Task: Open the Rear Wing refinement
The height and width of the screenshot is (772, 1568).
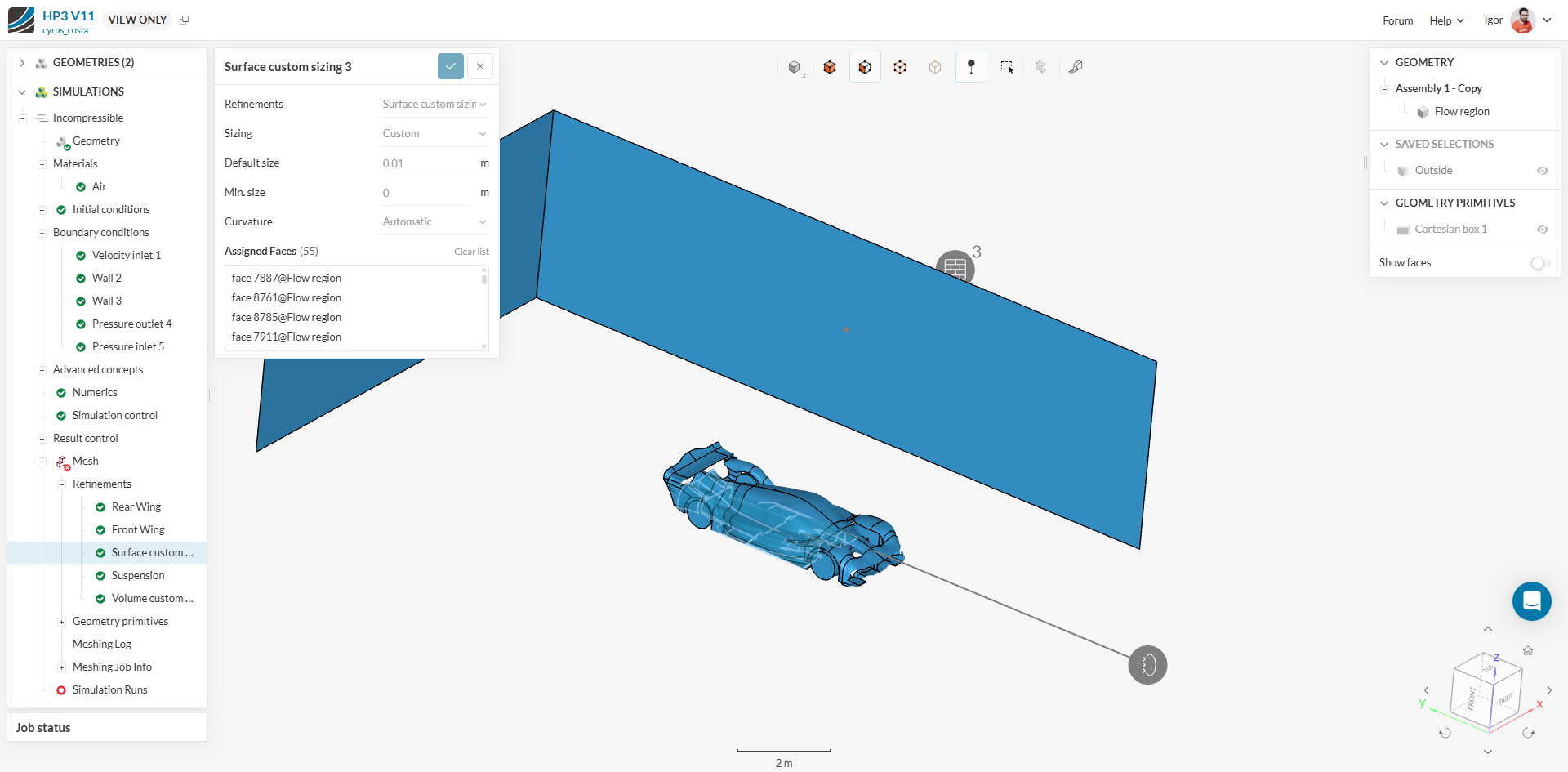Action: click(x=136, y=507)
